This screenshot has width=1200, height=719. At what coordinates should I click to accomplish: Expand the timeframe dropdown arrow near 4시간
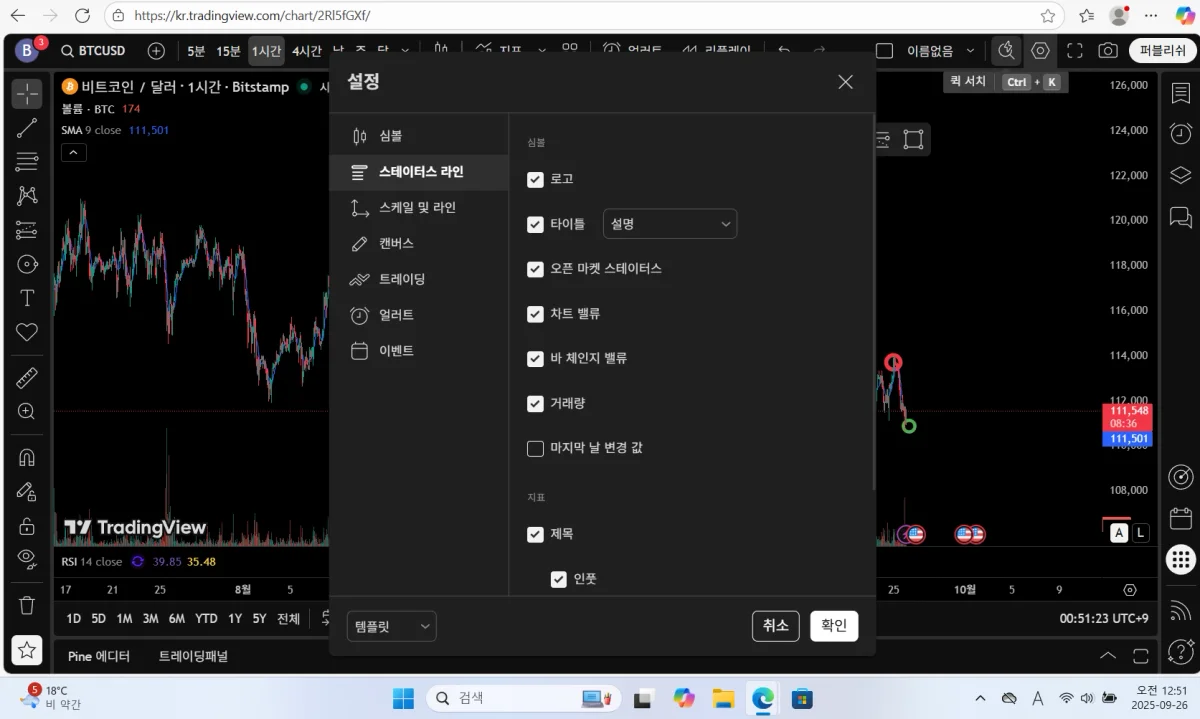[403, 50]
